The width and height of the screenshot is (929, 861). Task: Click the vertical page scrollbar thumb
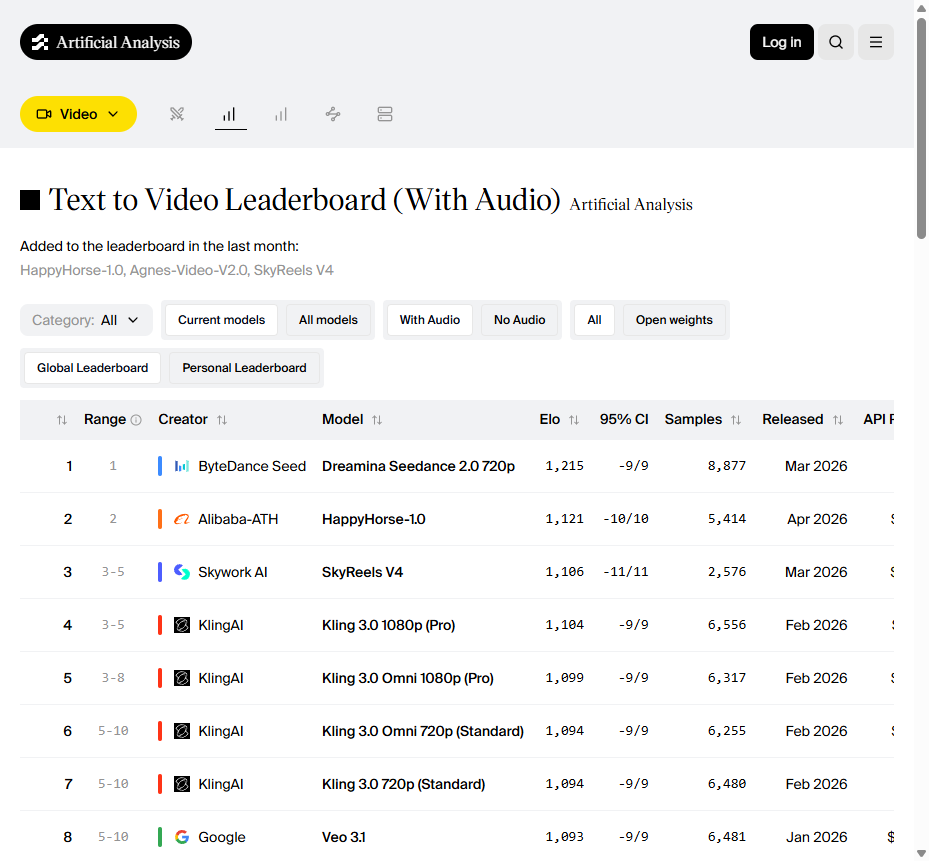tap(921, 127)
